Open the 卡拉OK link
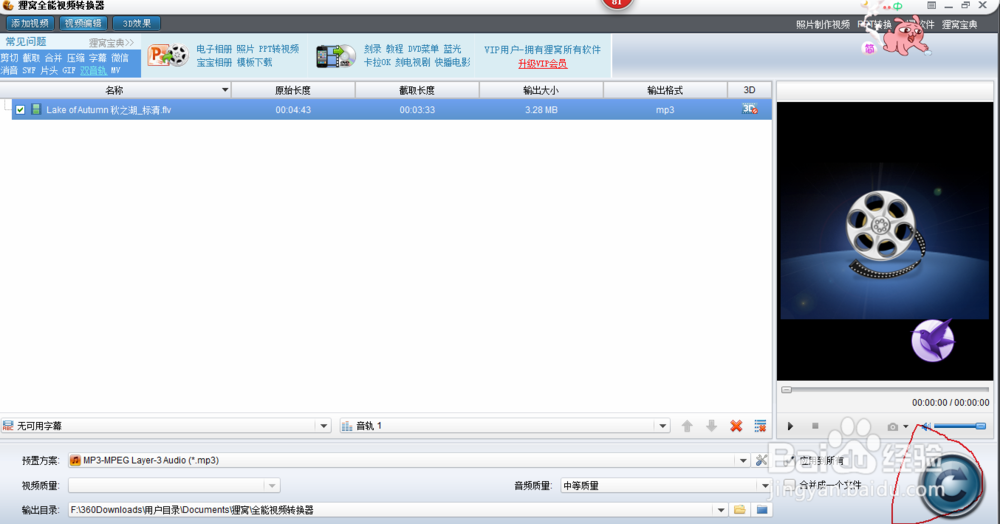 coord(377,62)
